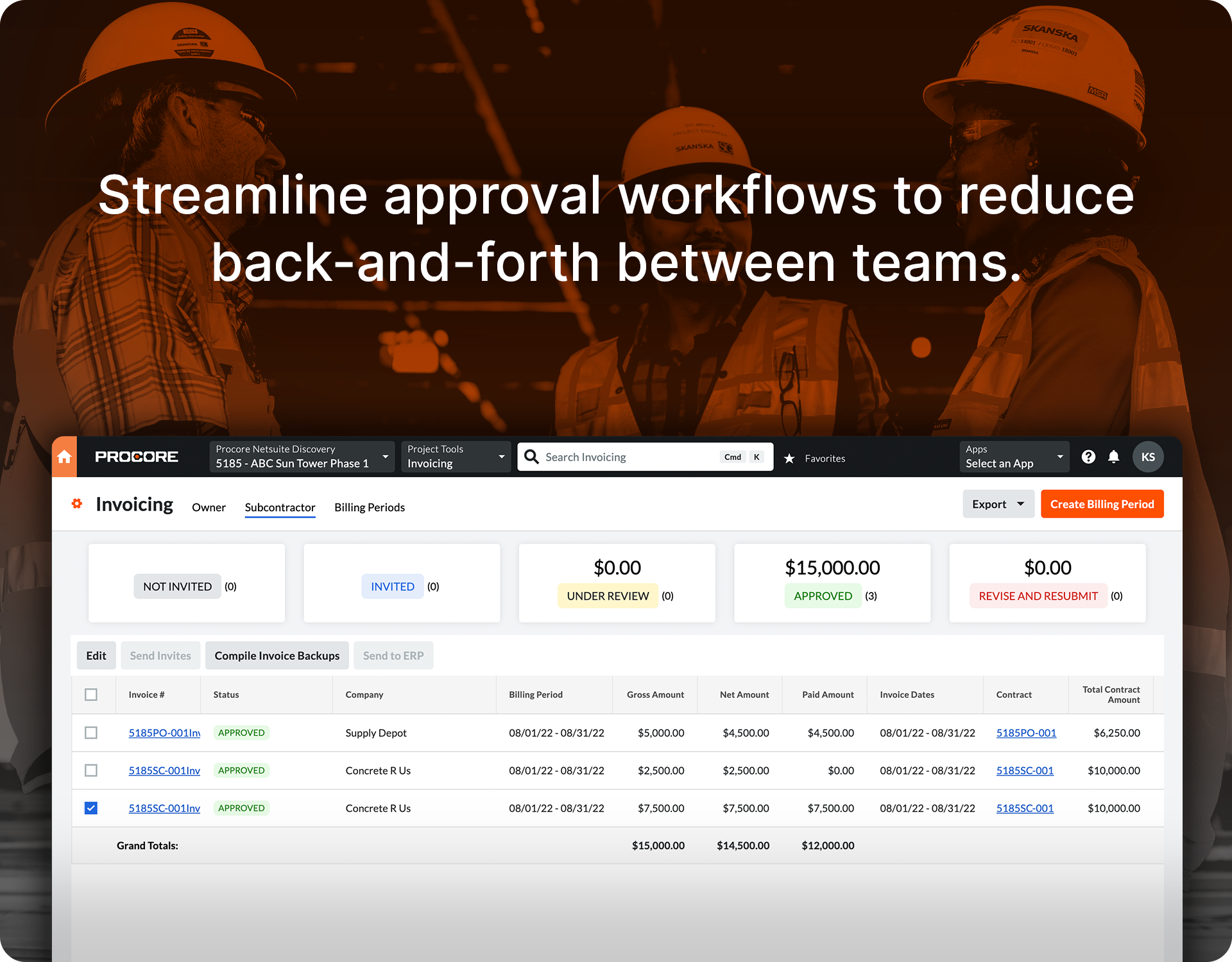Expand the Export dropdown
1232x962 pixels.
[998, 504]
